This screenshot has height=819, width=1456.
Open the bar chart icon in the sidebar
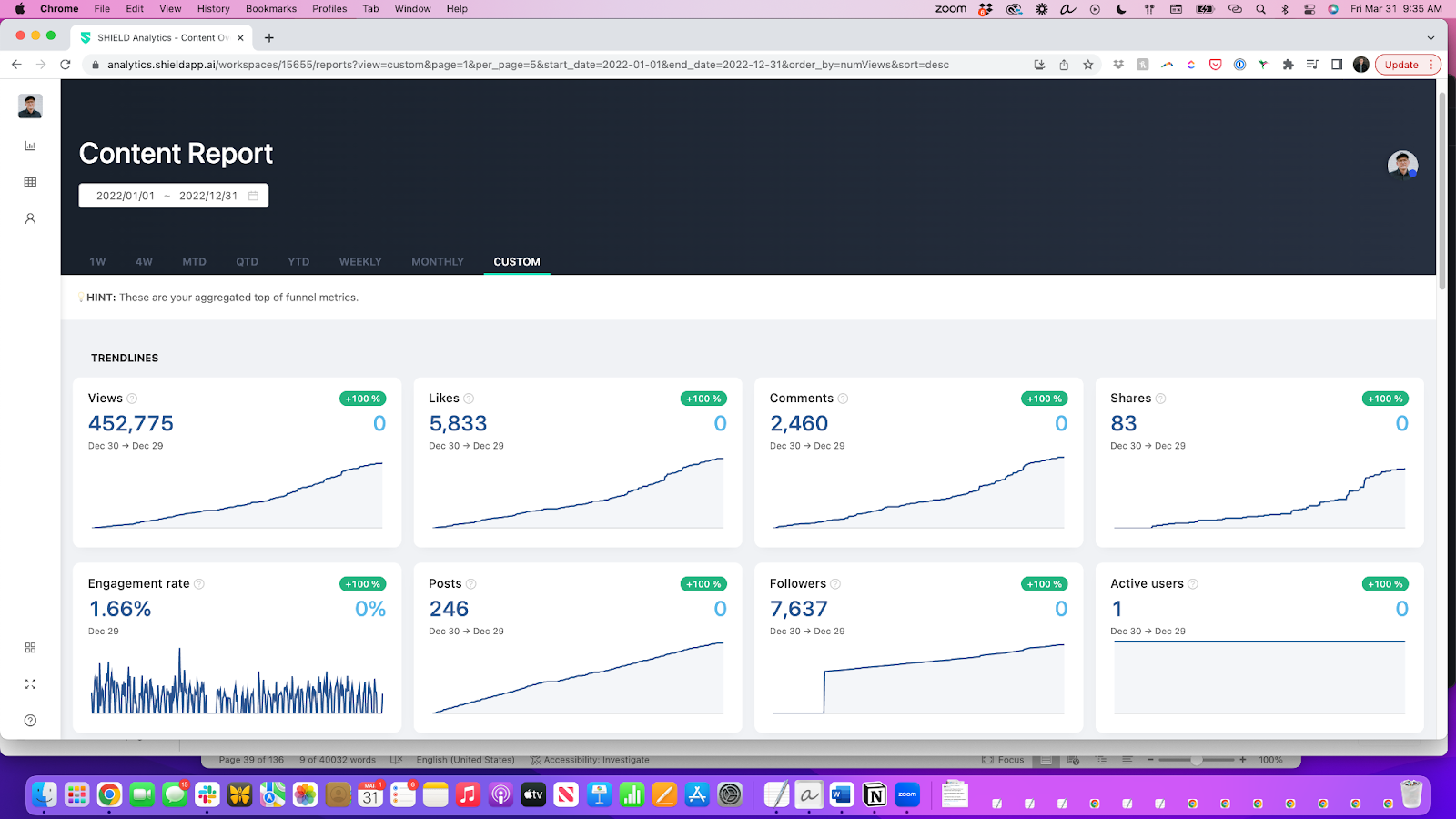(x=30, y=146)
